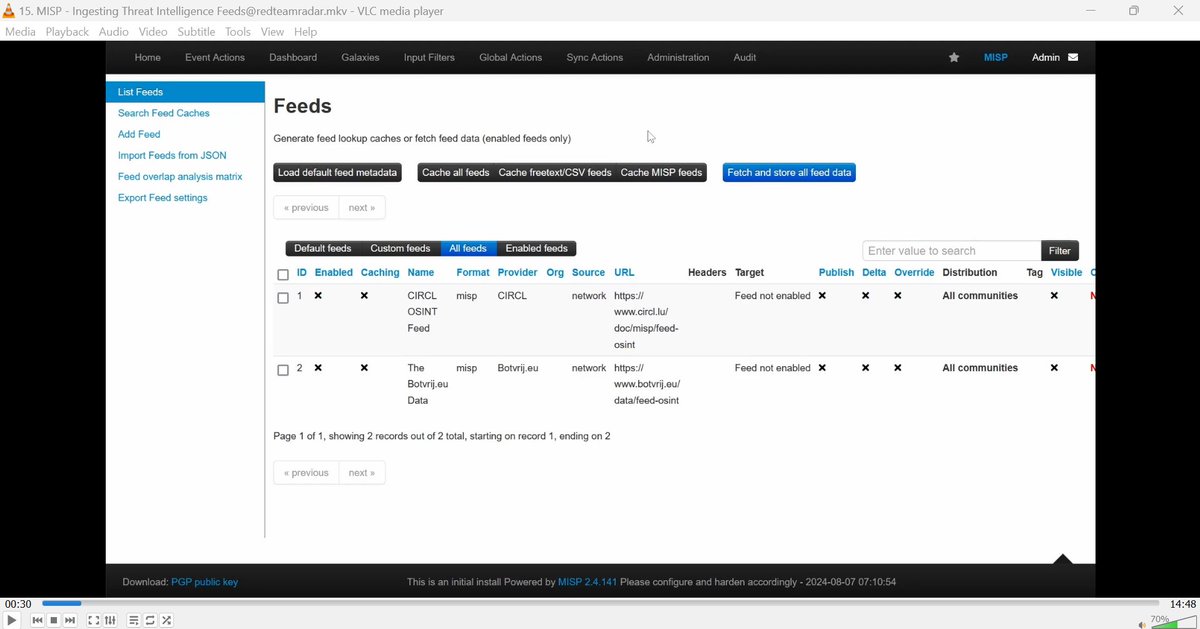
Task: Click Cache all feeds button
Action: 456,173
